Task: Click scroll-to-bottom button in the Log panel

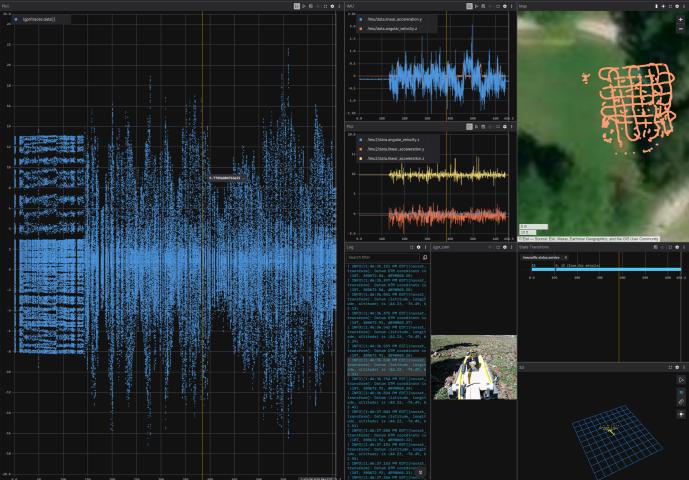Action: (420, 473)
